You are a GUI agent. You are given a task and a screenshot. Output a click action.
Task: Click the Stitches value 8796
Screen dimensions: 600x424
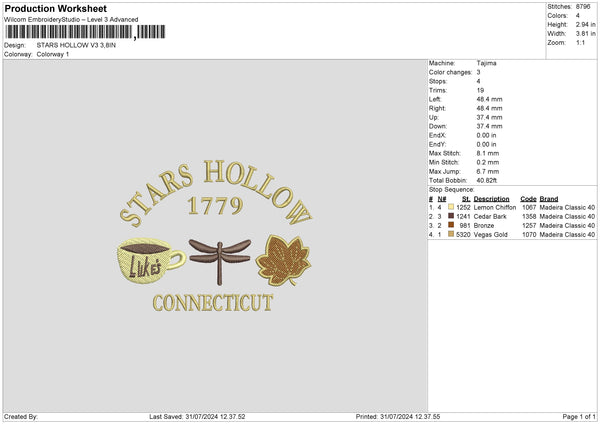pos(583,7)
